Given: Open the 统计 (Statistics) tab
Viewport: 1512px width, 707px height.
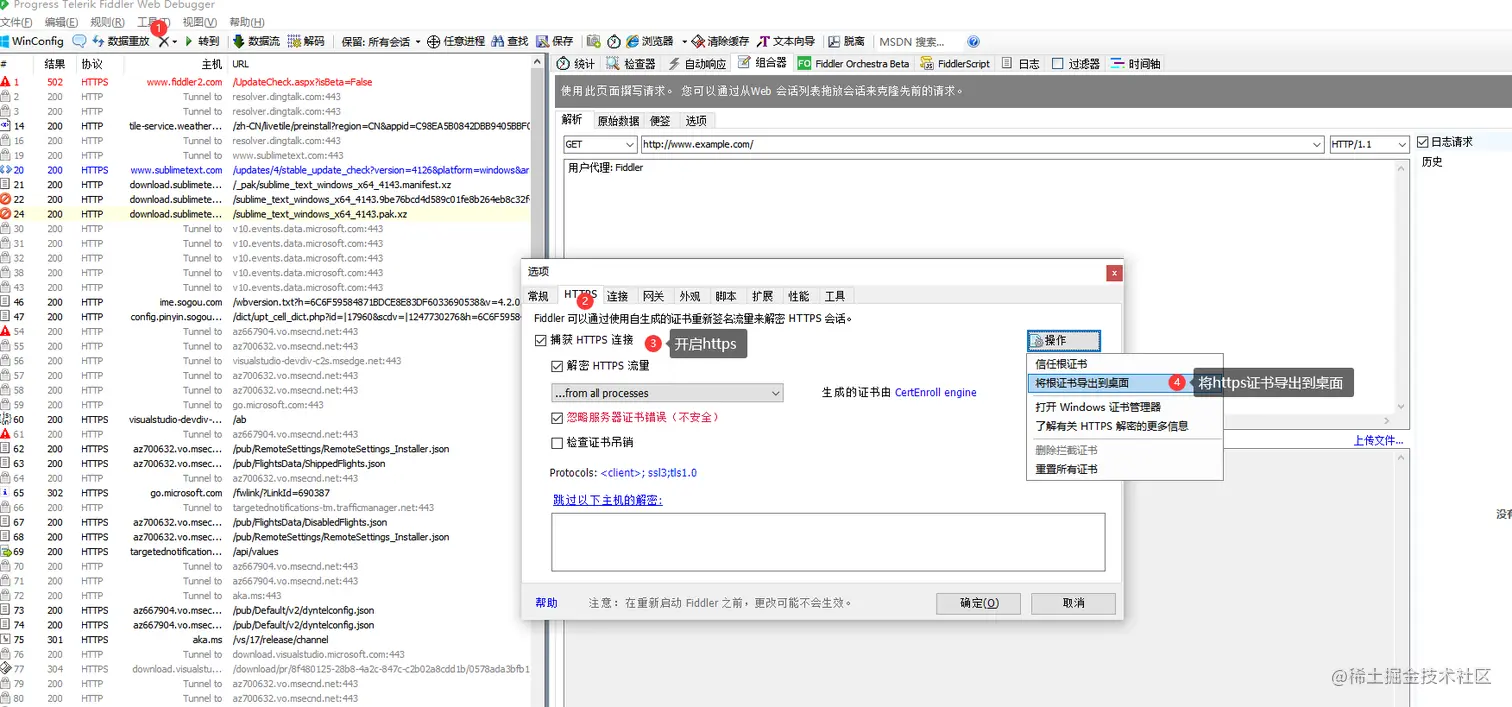Looking at the screenshot, I should click(x=576, y=63).
